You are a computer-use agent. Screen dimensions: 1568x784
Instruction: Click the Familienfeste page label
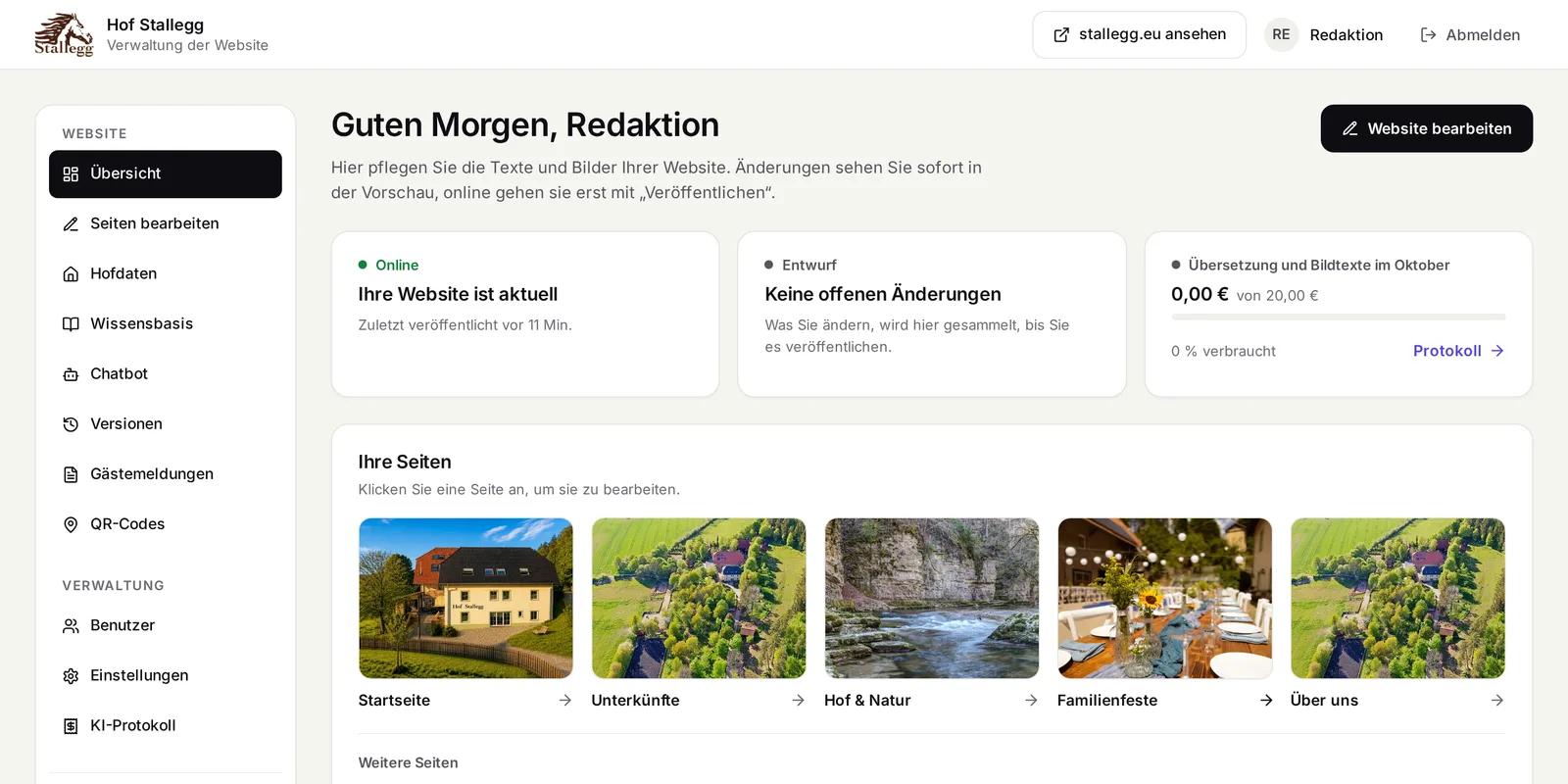point(1107,700)
